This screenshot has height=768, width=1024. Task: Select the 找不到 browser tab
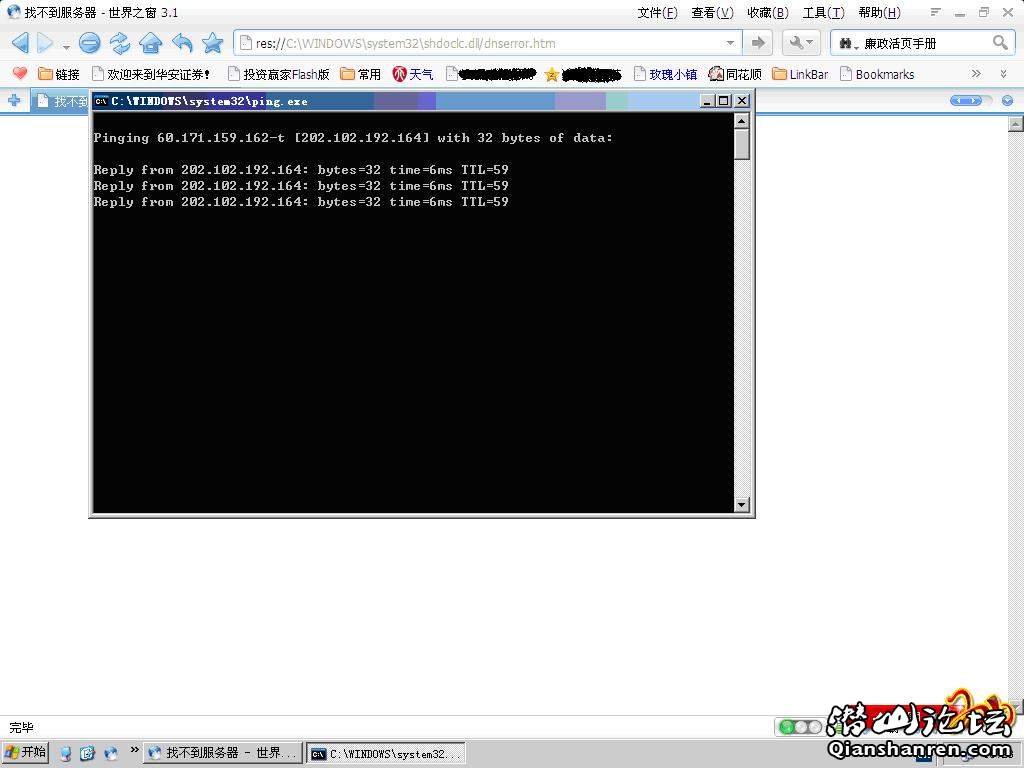tap(61, 101)
